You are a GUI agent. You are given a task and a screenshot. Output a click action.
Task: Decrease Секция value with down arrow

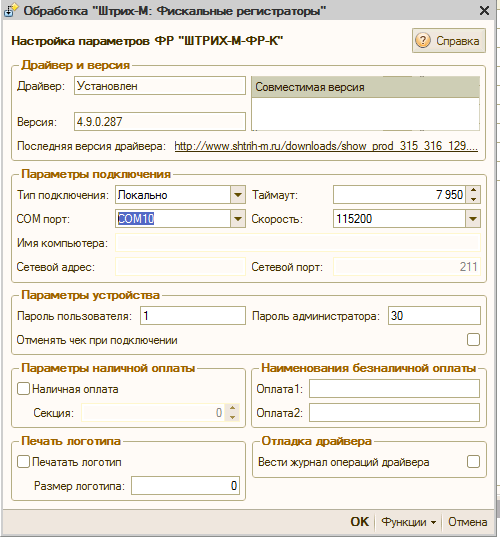232,417
